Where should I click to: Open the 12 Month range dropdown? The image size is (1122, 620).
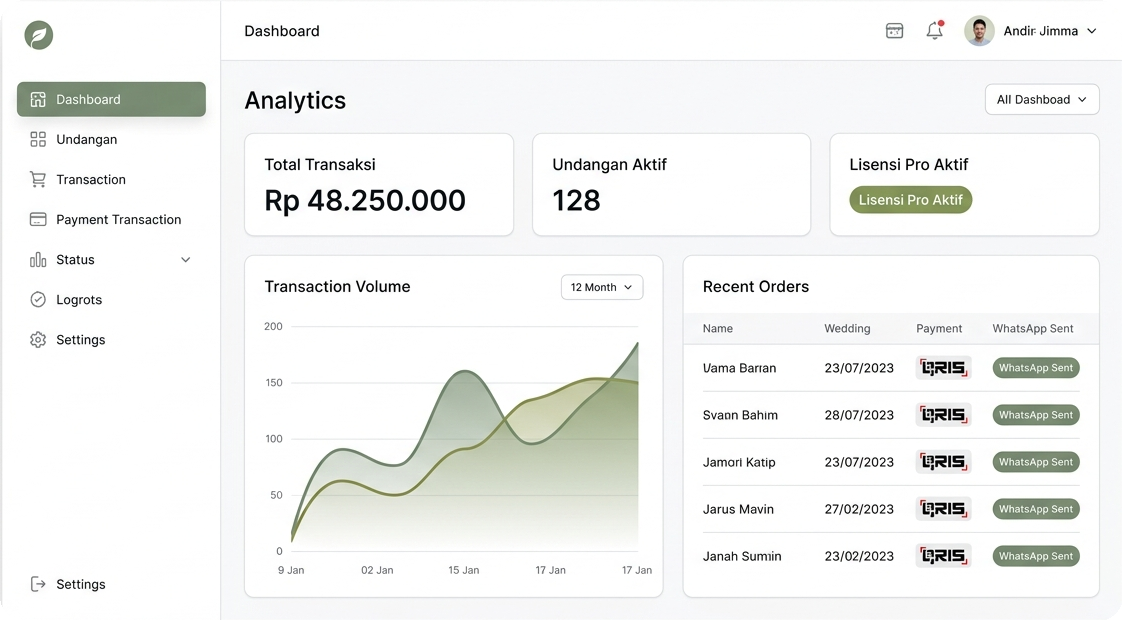pyautogui.click(x=602, y=287)
